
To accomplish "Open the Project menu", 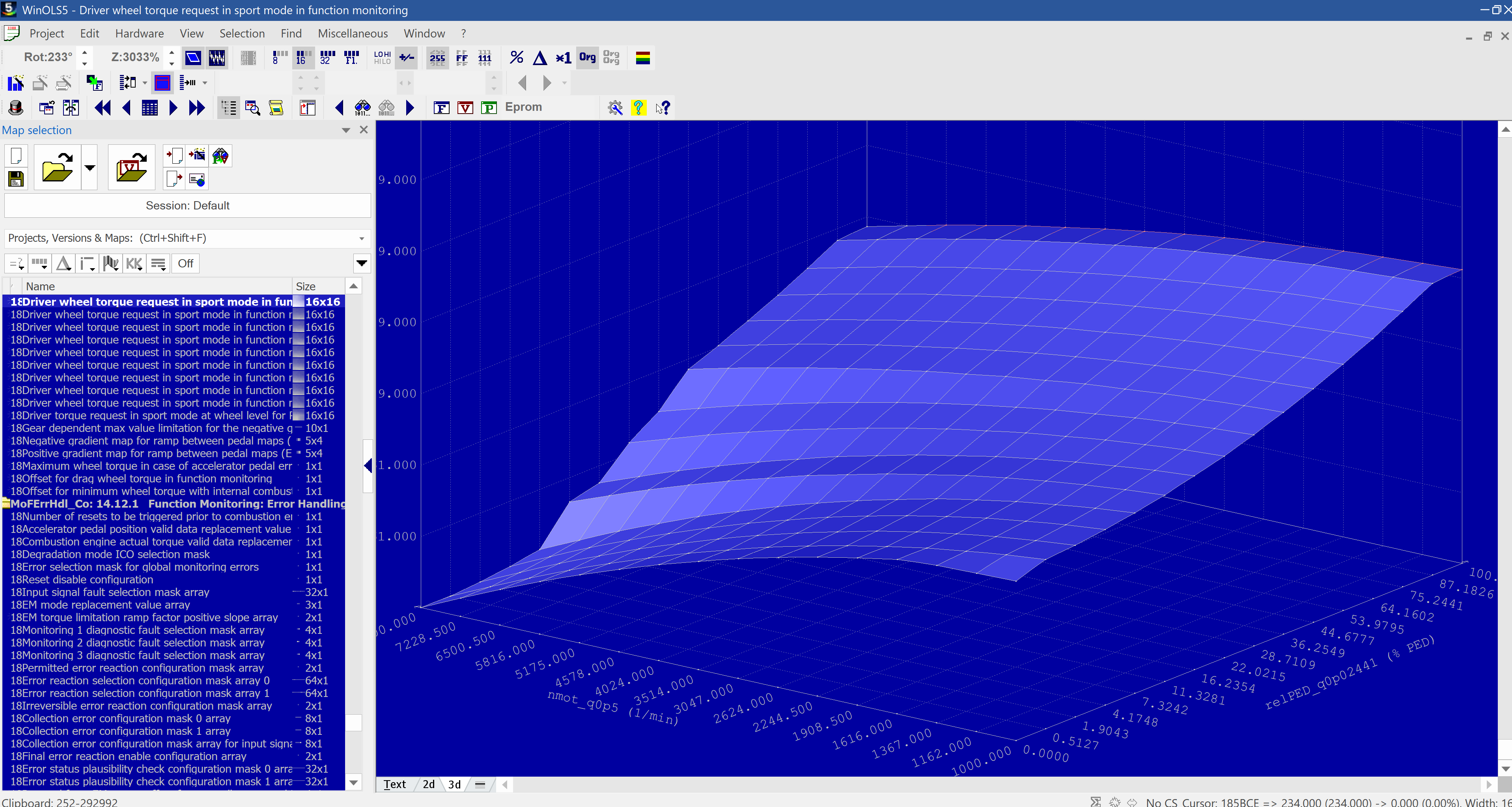I will click(x=47, y=34).
